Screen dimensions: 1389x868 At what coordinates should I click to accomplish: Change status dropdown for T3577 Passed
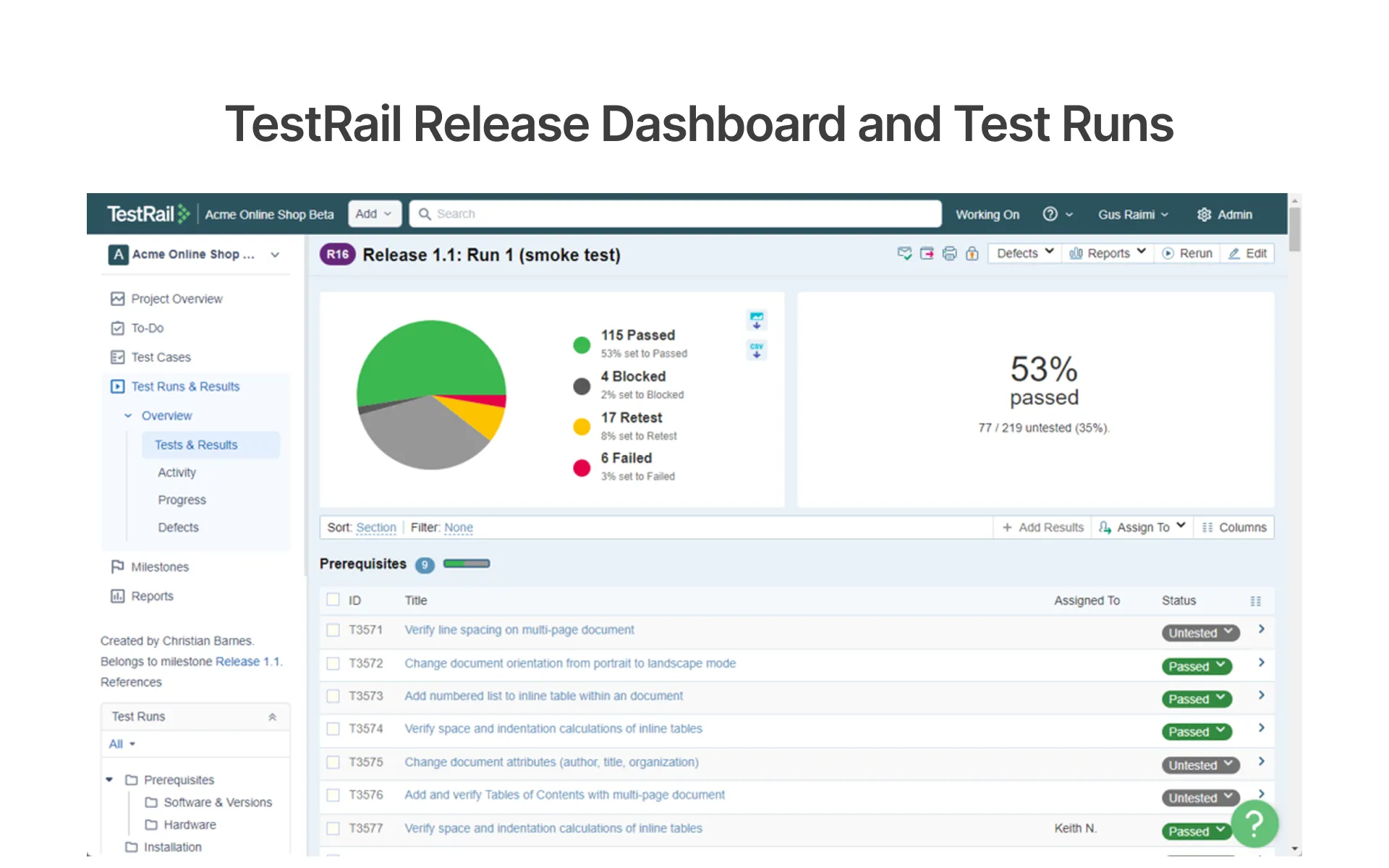tap(1197, 831)
